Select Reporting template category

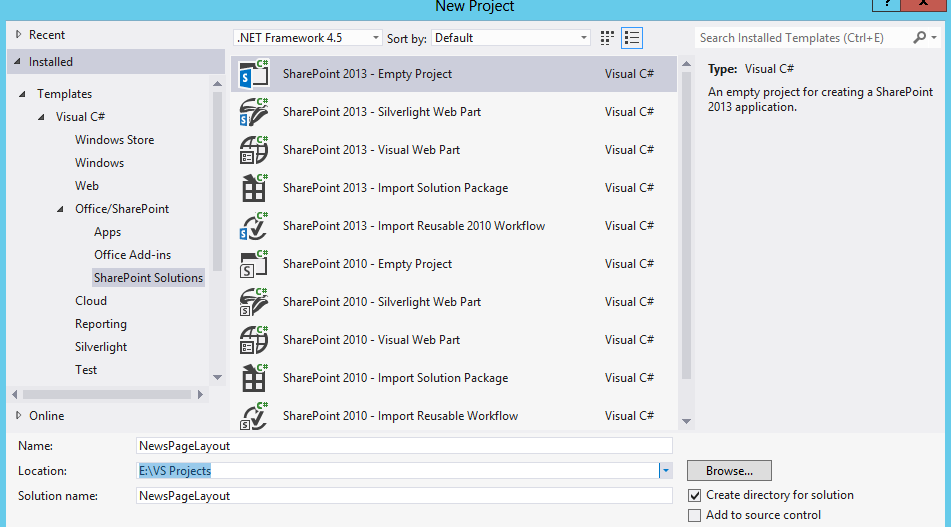pyautogui.click(x=101, y=324)
